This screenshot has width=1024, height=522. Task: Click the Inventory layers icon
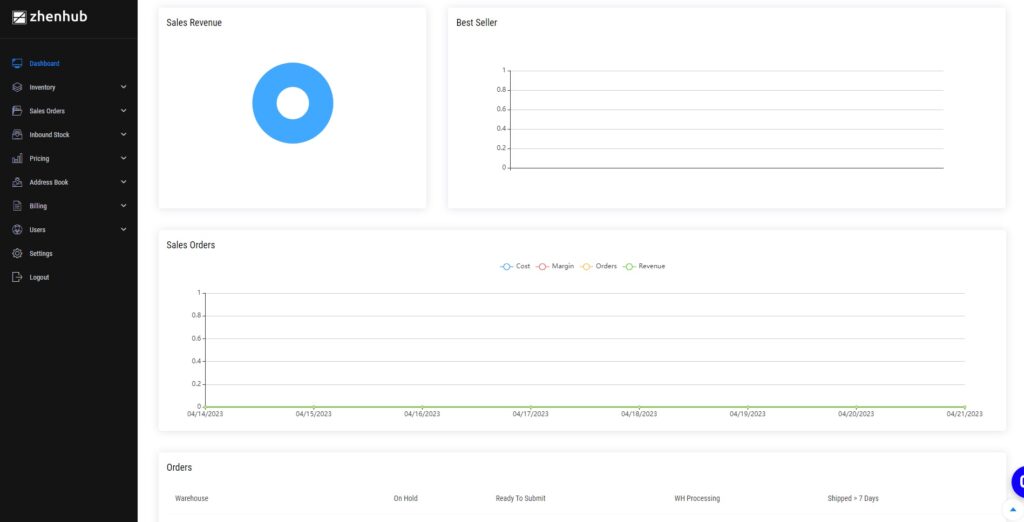pyautogui.click(x=17, y=87)
